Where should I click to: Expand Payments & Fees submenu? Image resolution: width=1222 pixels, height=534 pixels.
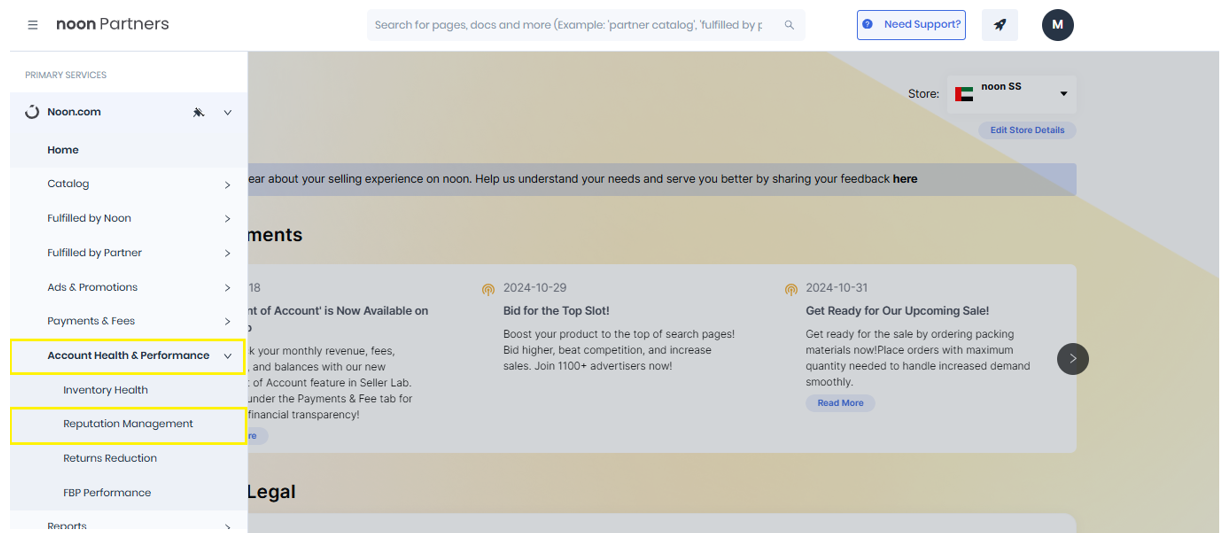click(x=228, y=322)
